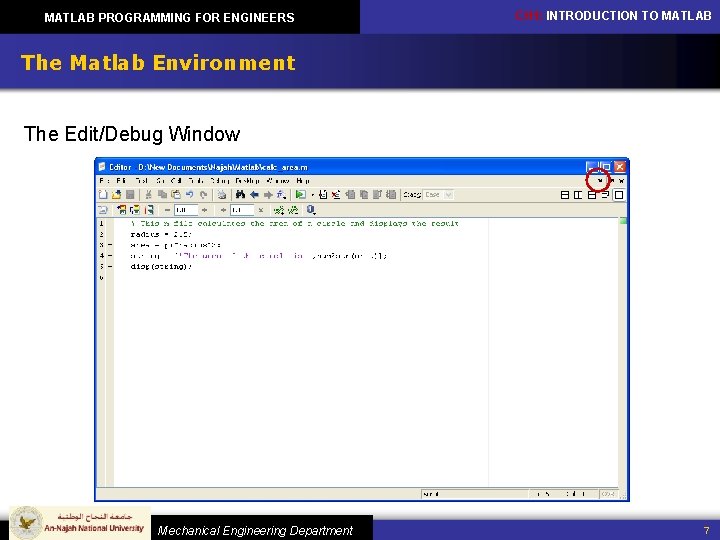Open the Help menu
The width and height of the screenshot is (720, 540).
tap(303, 180)
